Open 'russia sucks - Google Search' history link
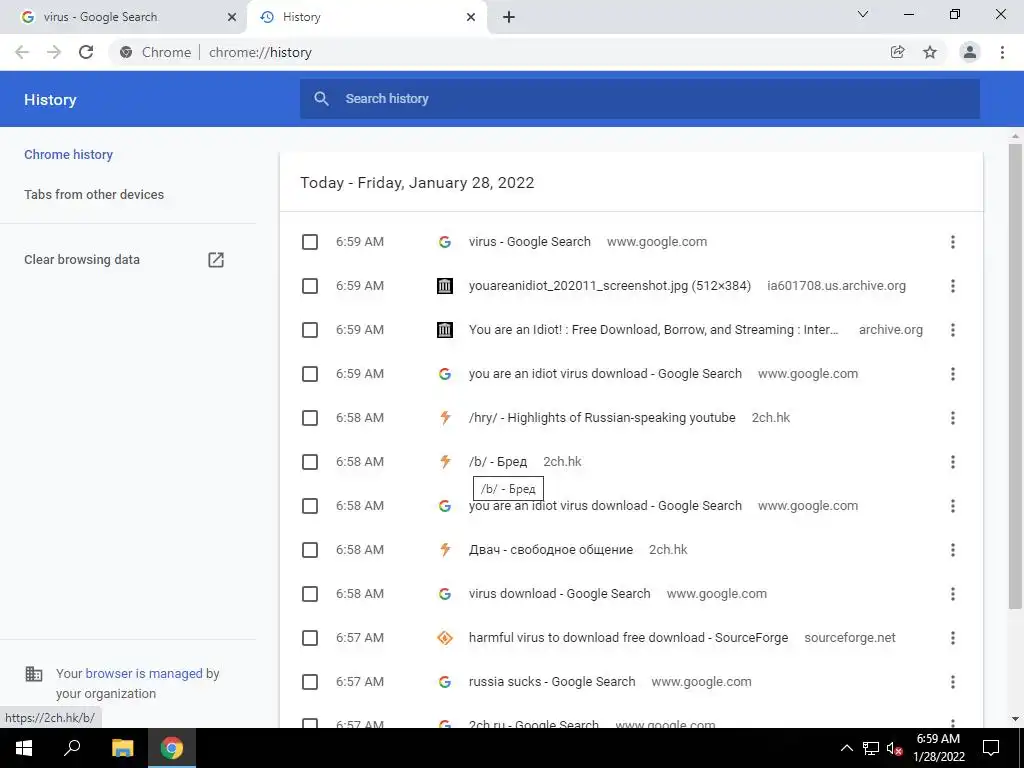Image resolution: width=1024 pixels, height=768 pixels. (552, 682)
